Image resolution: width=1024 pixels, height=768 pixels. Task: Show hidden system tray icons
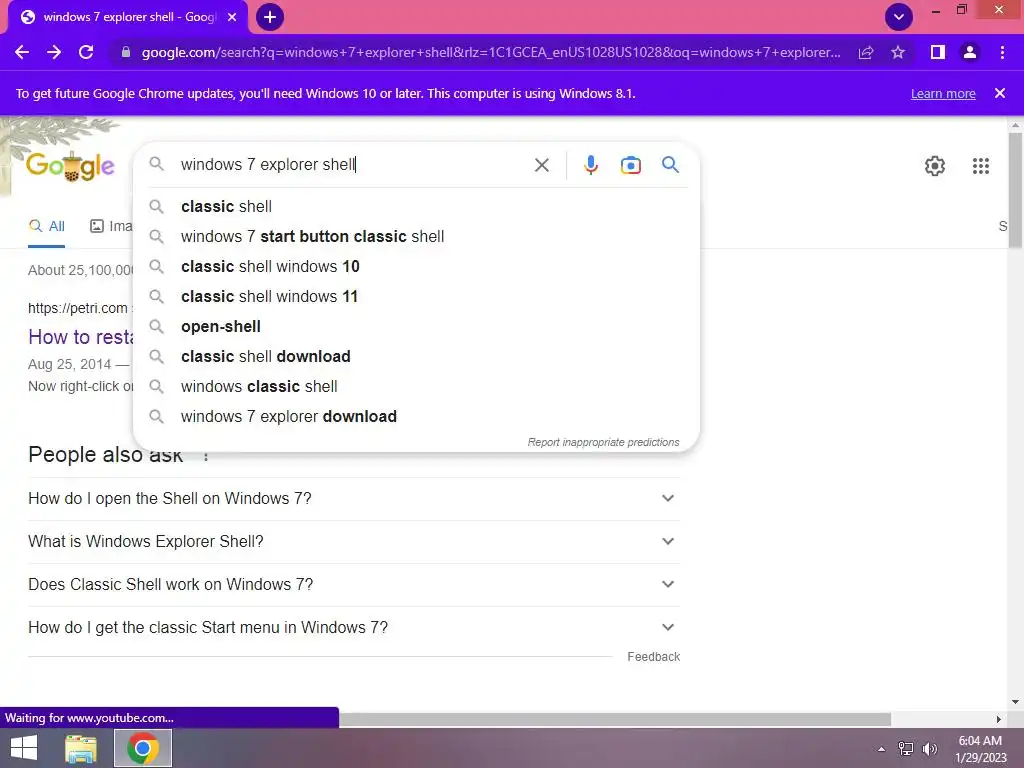pos(881,749)
